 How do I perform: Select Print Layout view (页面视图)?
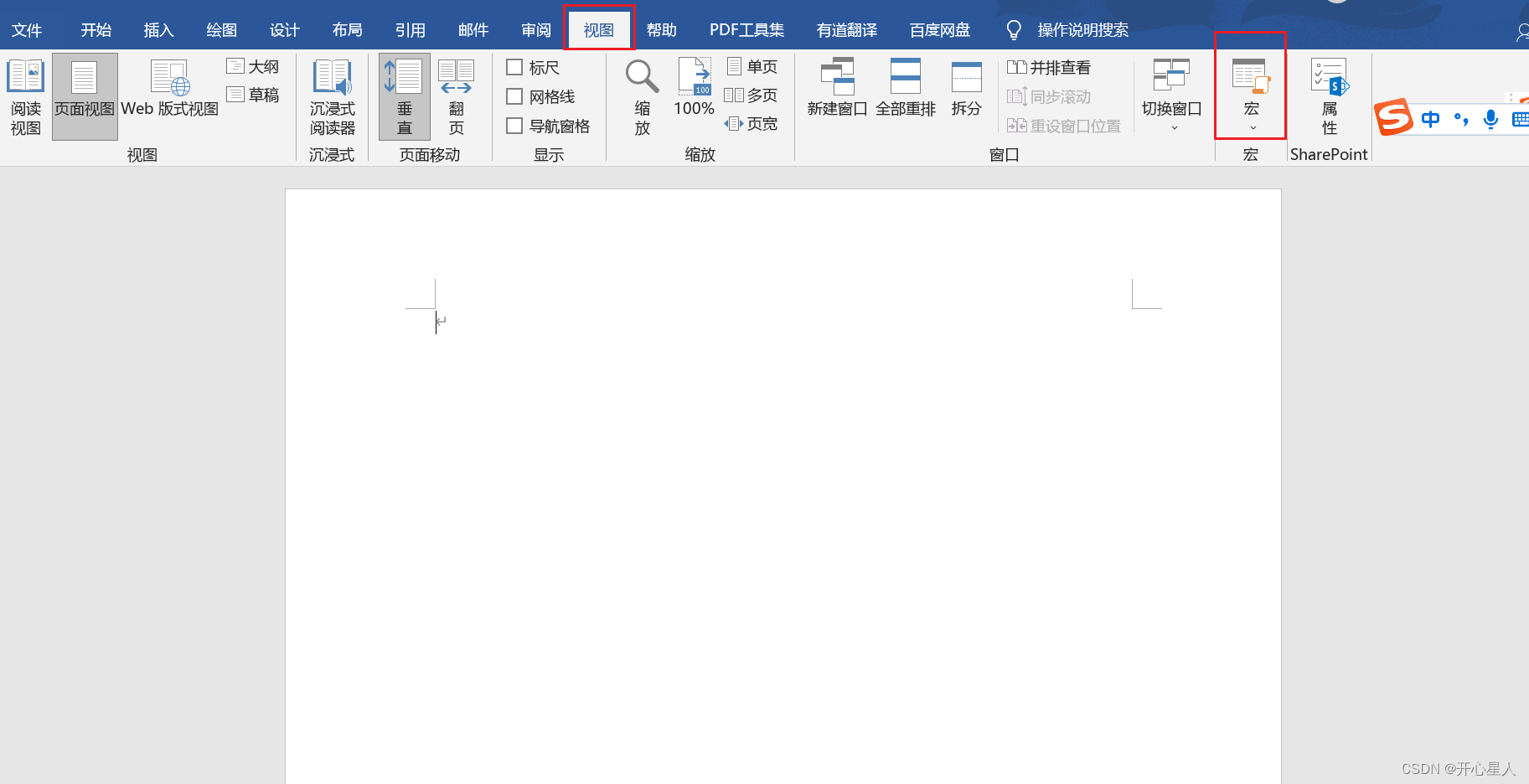point(85,96)
